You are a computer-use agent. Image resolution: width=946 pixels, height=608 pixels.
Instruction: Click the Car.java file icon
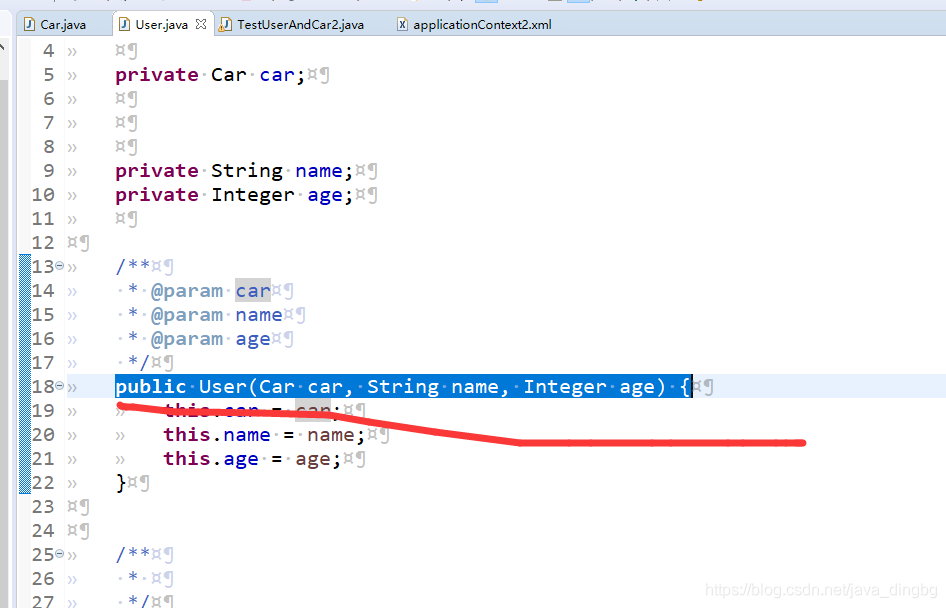pyautogui.click(x=29, y=25)
